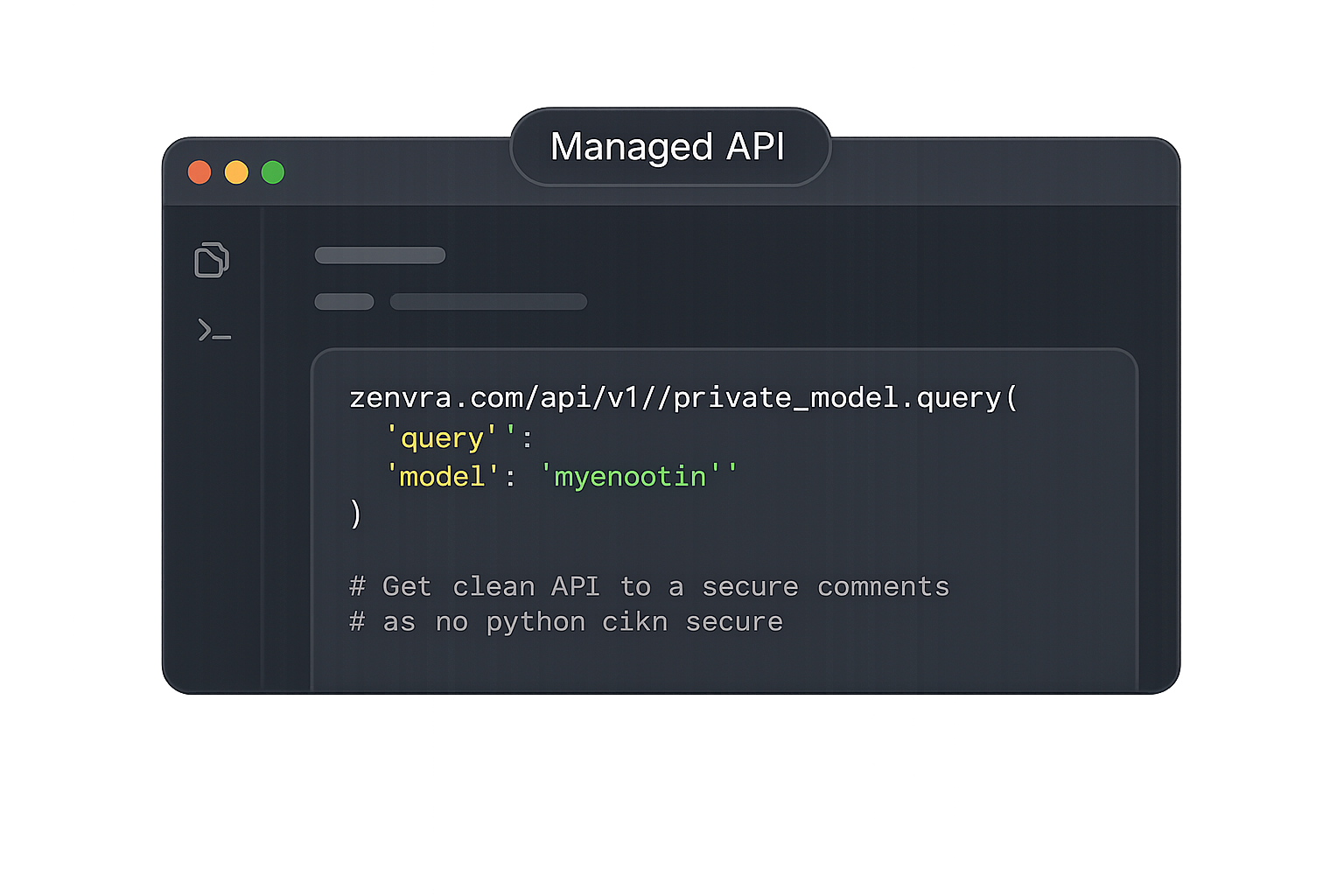Open the terminal prompt icon
Viewport: 1344px width, 896px height.
point(214,330)
